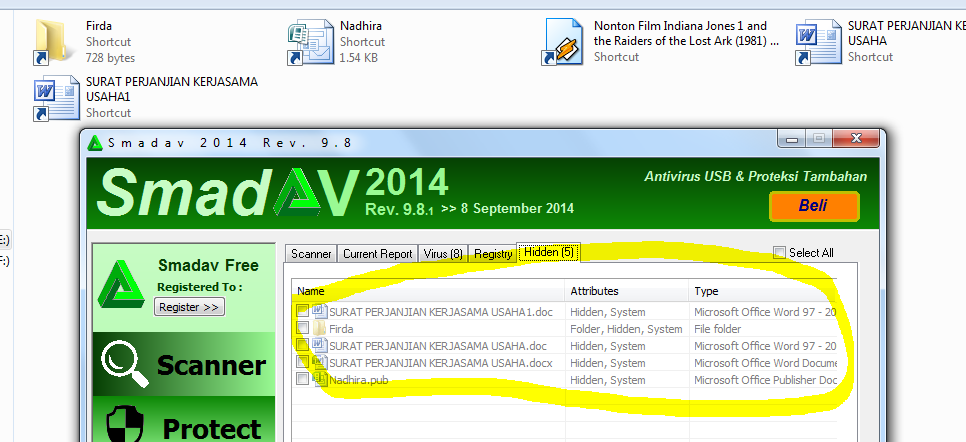The width and height of the screenshot is (966, 442).
Task: Open the Scanner section in sidebar
Action: point(184,364)
